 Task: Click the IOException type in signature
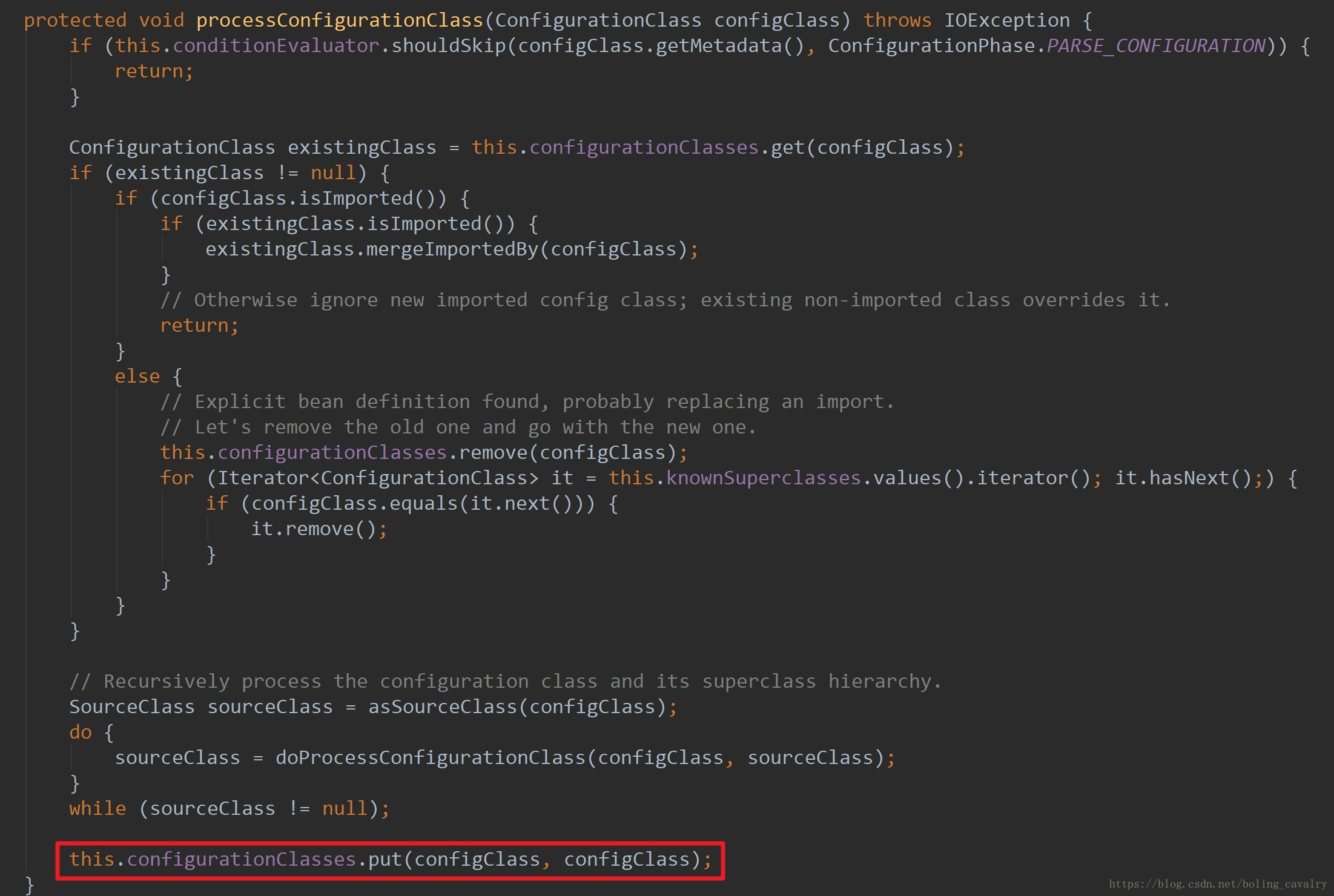click(x=1006, y=21)
